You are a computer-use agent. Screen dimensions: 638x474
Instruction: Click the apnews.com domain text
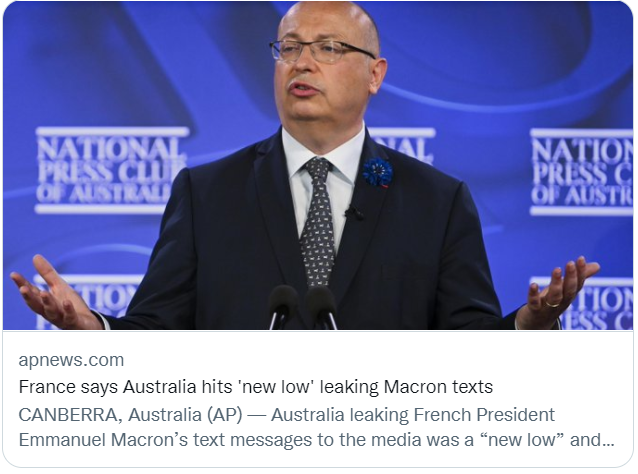click(71, 360)
